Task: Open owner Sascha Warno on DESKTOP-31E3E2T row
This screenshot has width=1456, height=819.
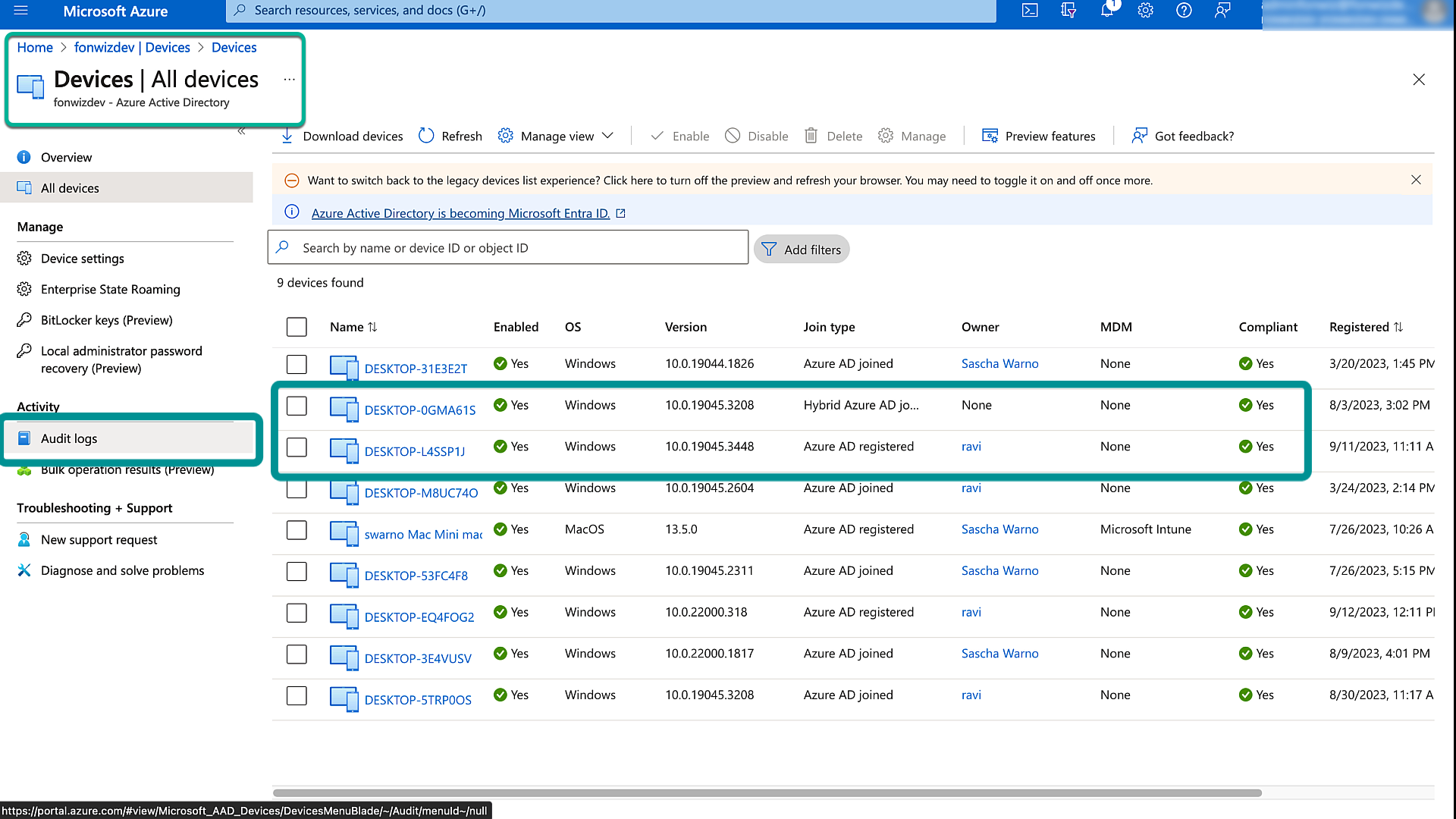Action: (x=999, y=364)
